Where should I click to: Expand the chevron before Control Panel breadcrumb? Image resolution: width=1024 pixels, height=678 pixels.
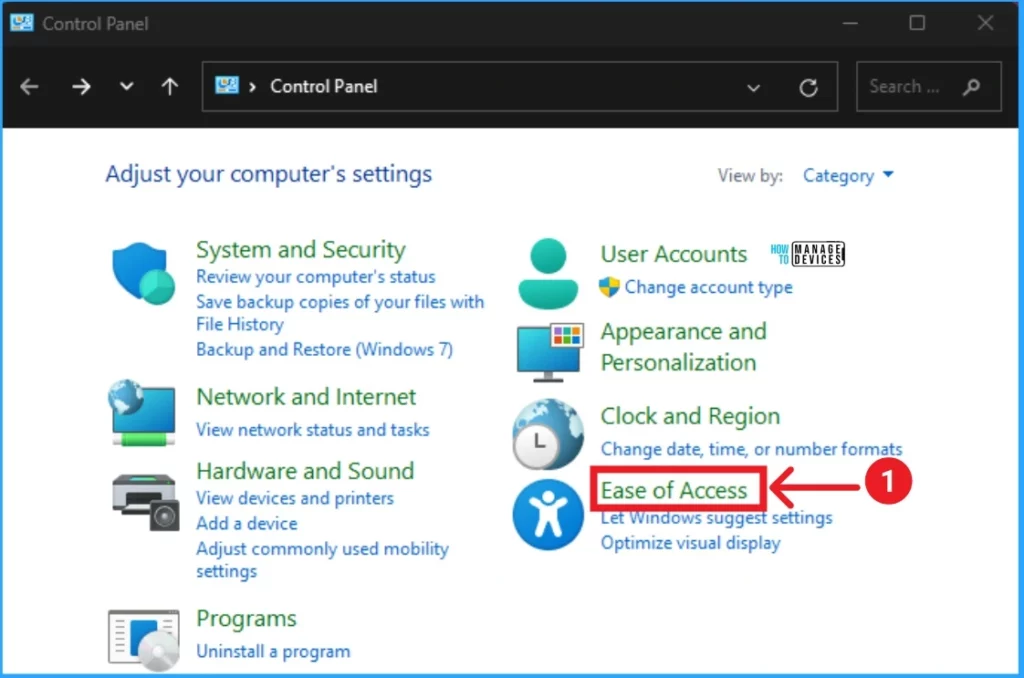(252, 87)
